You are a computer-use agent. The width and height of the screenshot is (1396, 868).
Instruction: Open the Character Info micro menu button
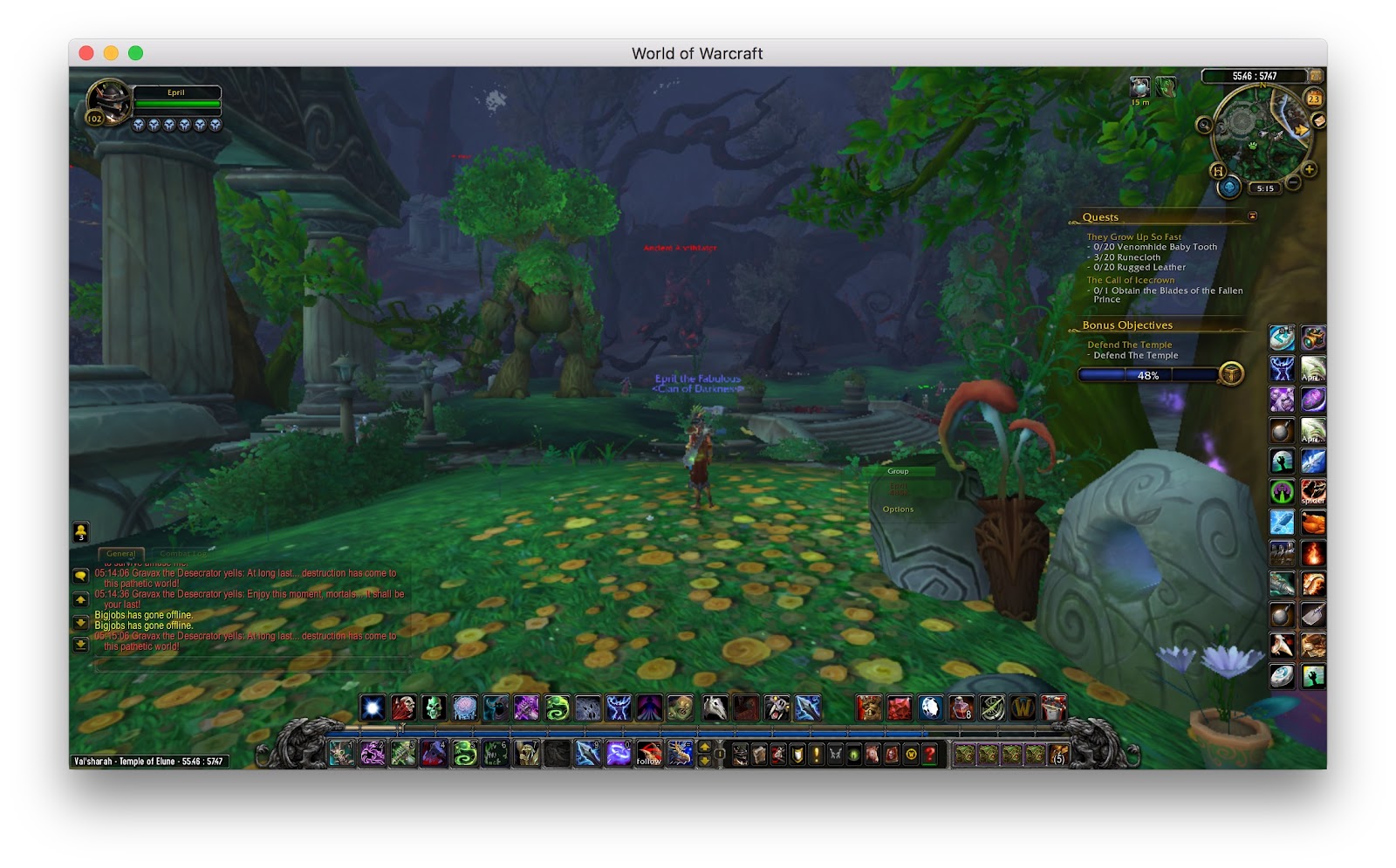(x=740, y=755)
